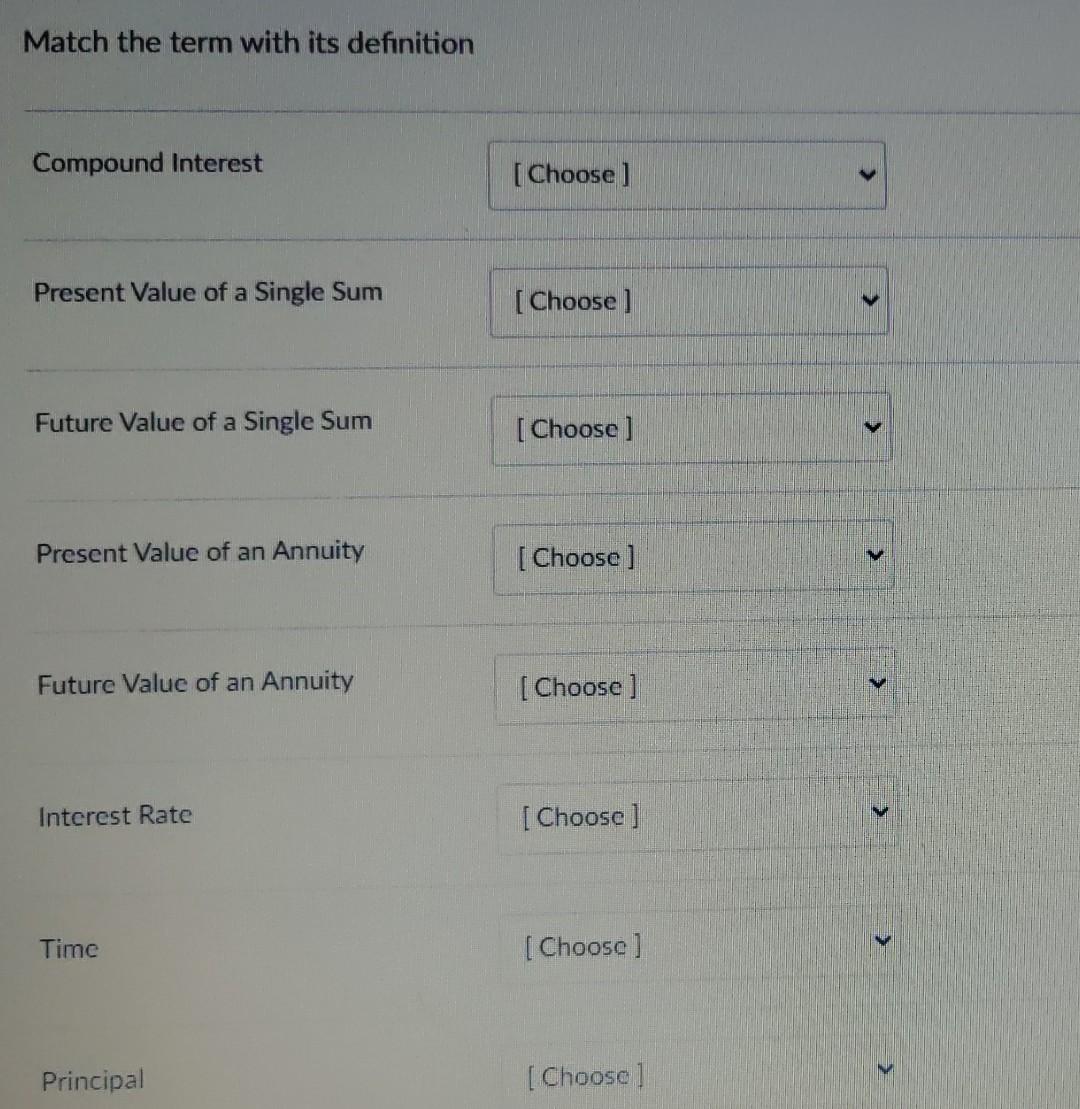Open the Principal definition dropdown

pyautogui.click(x=700, y=1076)
